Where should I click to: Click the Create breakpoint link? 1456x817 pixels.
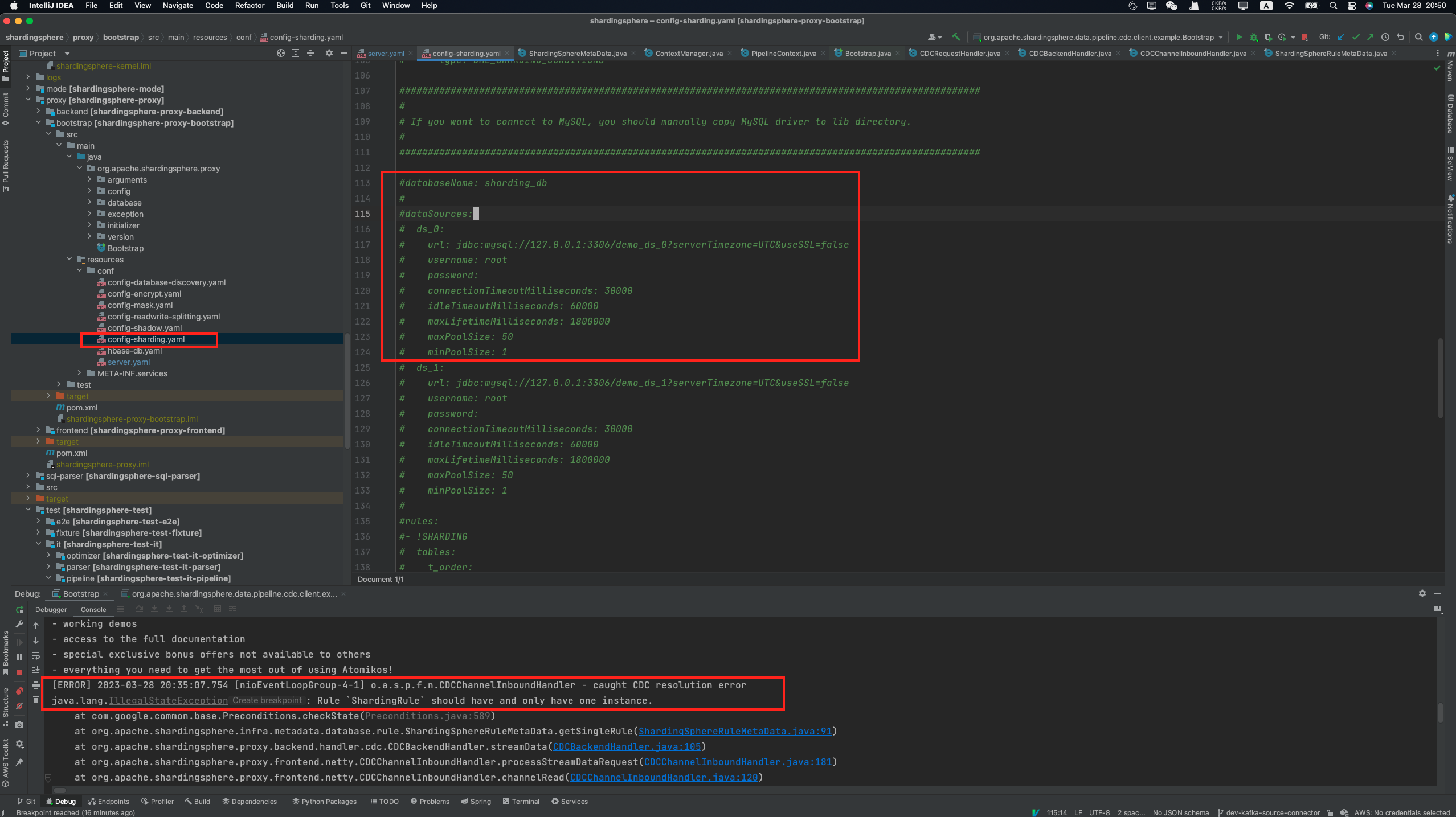(267, 700)
